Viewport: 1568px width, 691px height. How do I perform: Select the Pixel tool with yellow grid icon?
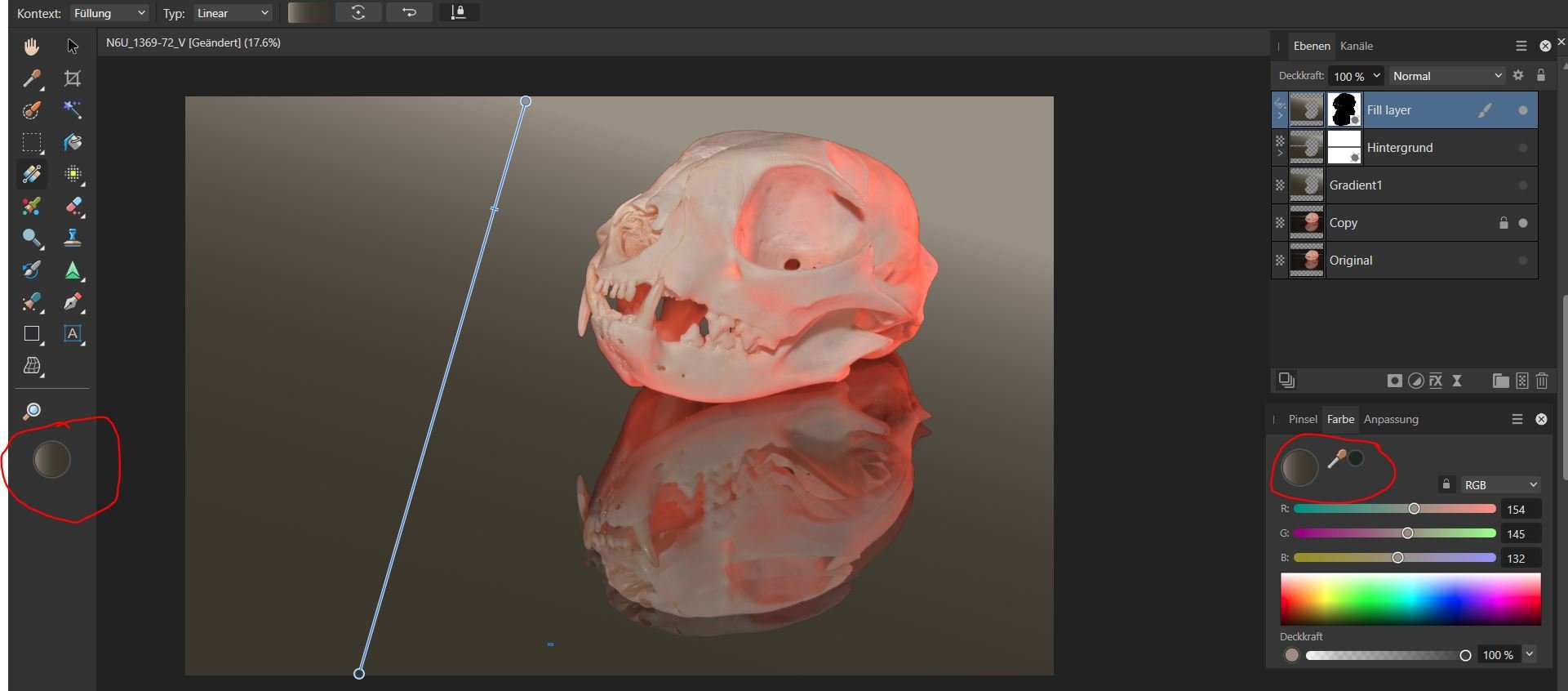click(73, 174)
